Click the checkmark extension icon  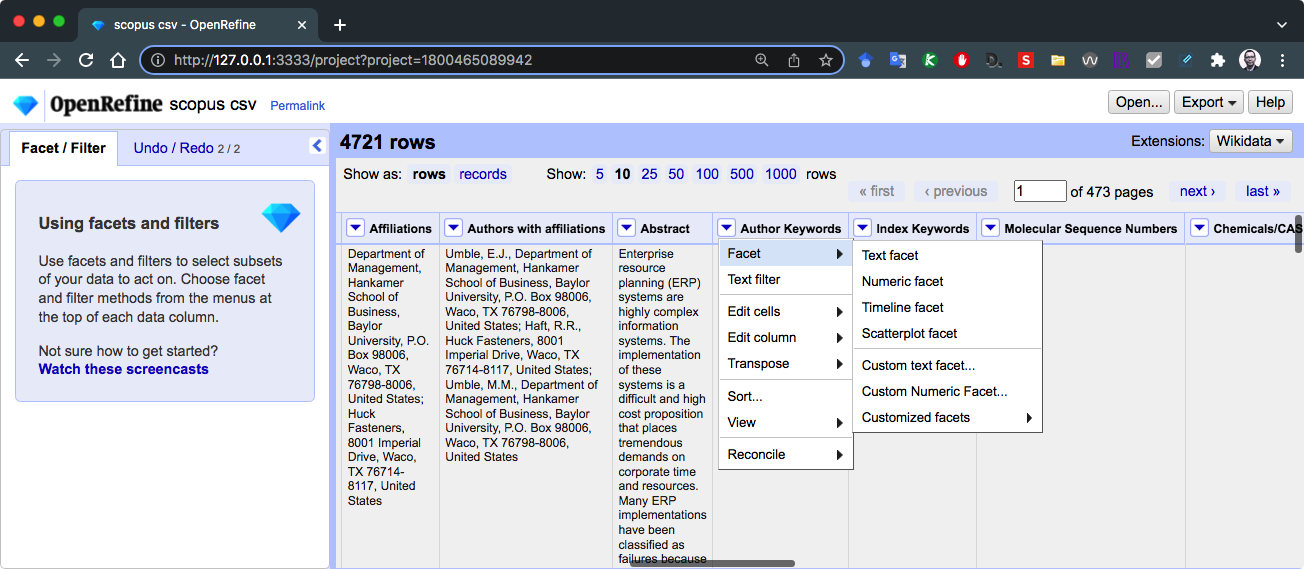1154,60
